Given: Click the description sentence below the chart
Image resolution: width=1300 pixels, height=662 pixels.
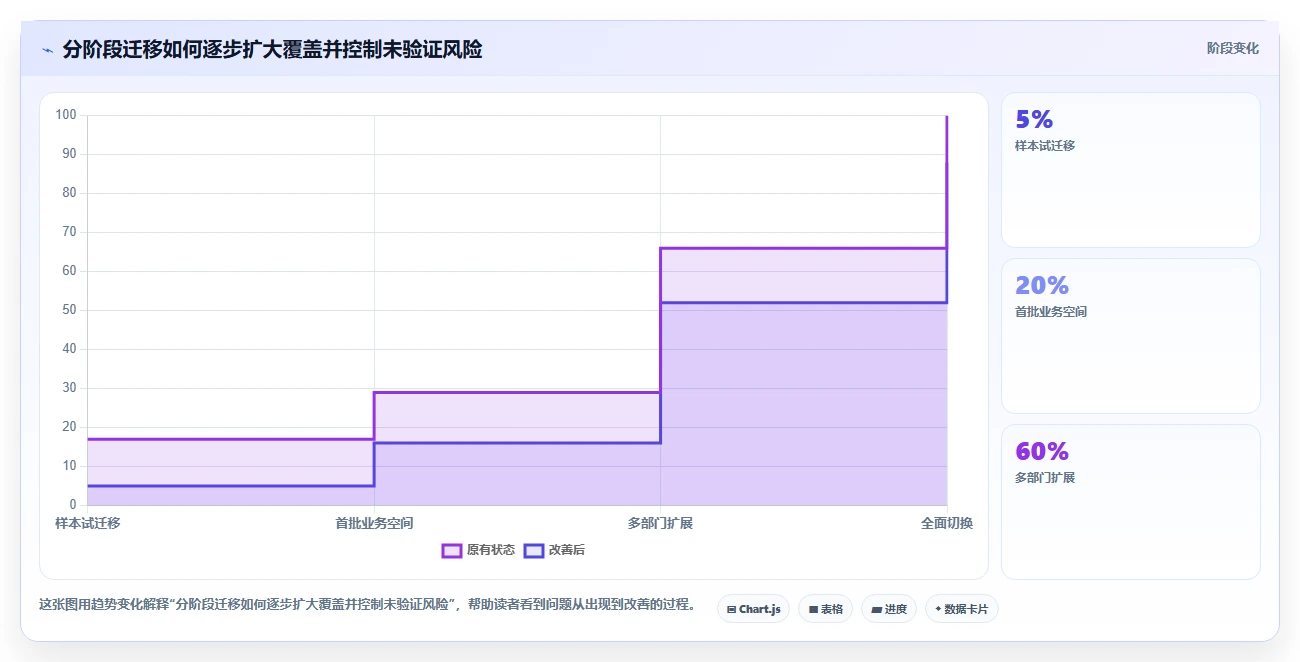Looking at the screenshot, I should pyautogui.click(x=368, y=605).
